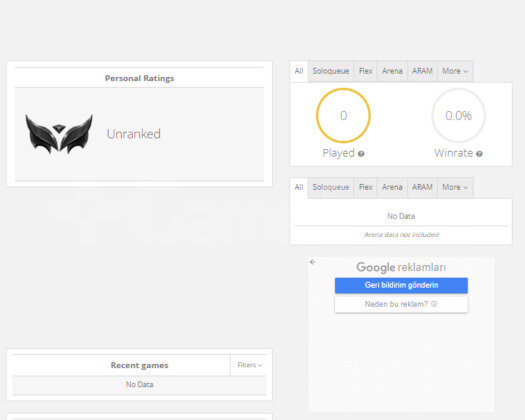
Task: Open the Recent games Filters dropdown
Action: (x=249, y=365)
